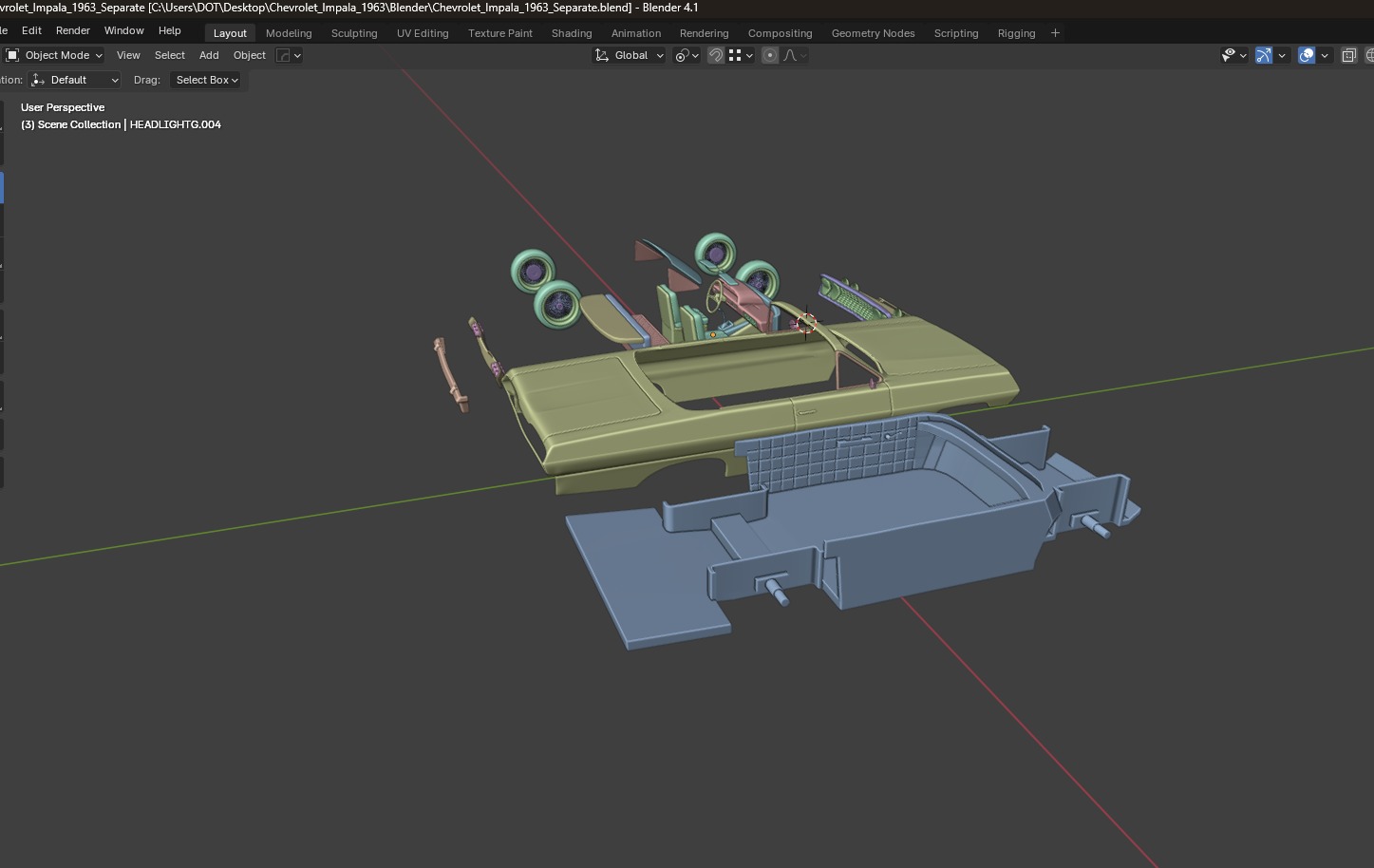Screen dimensions: 1374x868
Task: Open the viewport Add menu
Action: pos(209,55)
